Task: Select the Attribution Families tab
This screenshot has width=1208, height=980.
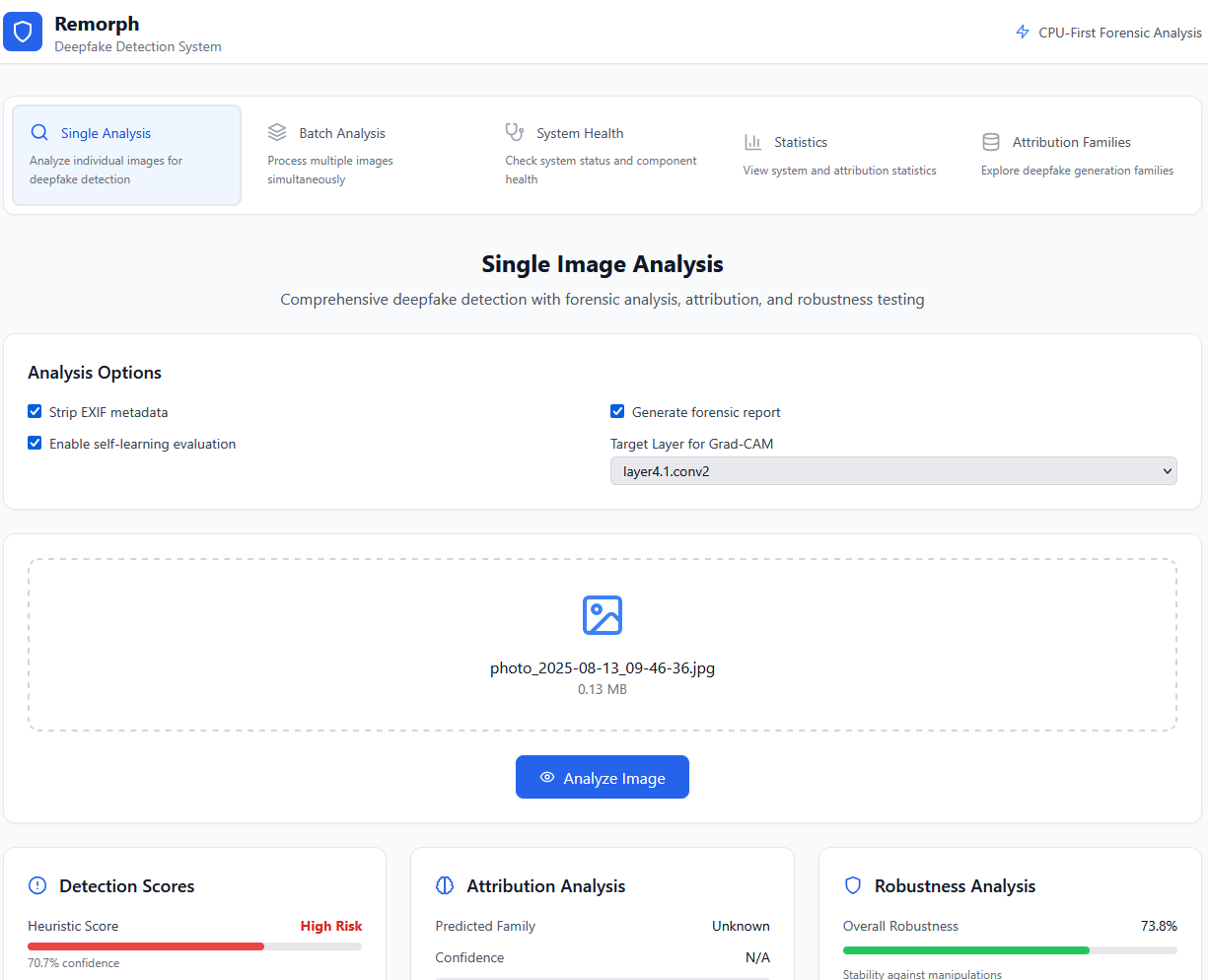Action: [x=1078, y=155]
